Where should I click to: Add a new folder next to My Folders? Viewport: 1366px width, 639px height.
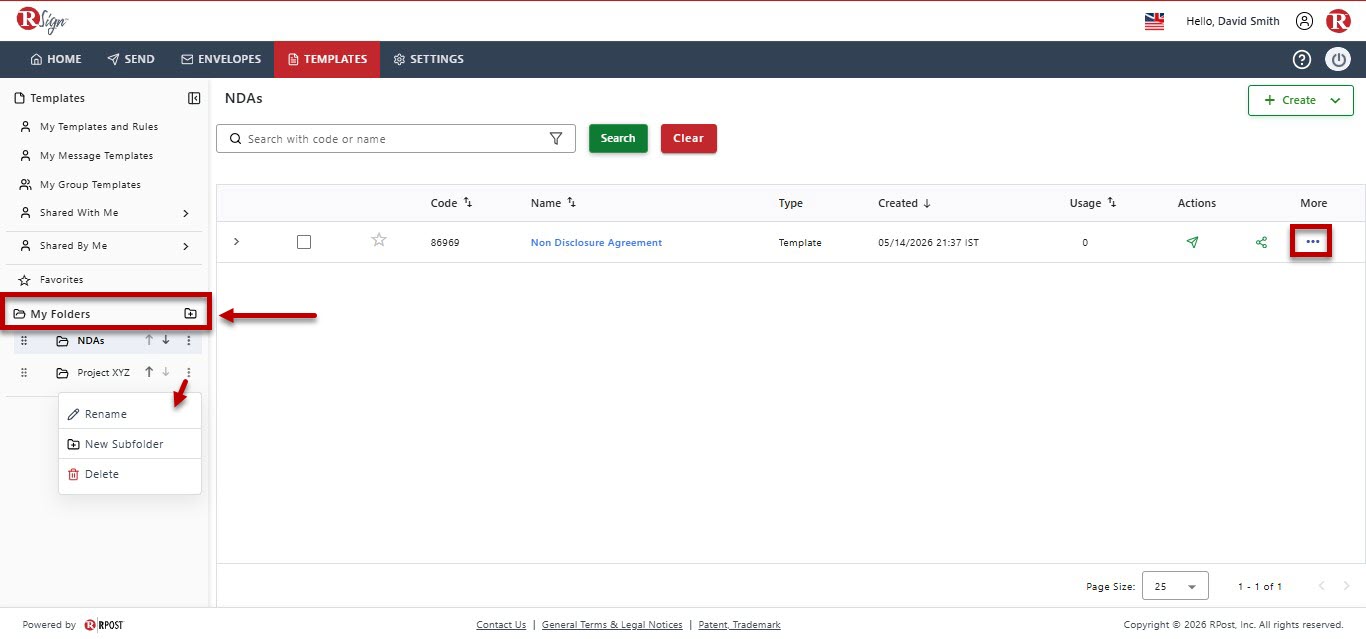(190, 314)
